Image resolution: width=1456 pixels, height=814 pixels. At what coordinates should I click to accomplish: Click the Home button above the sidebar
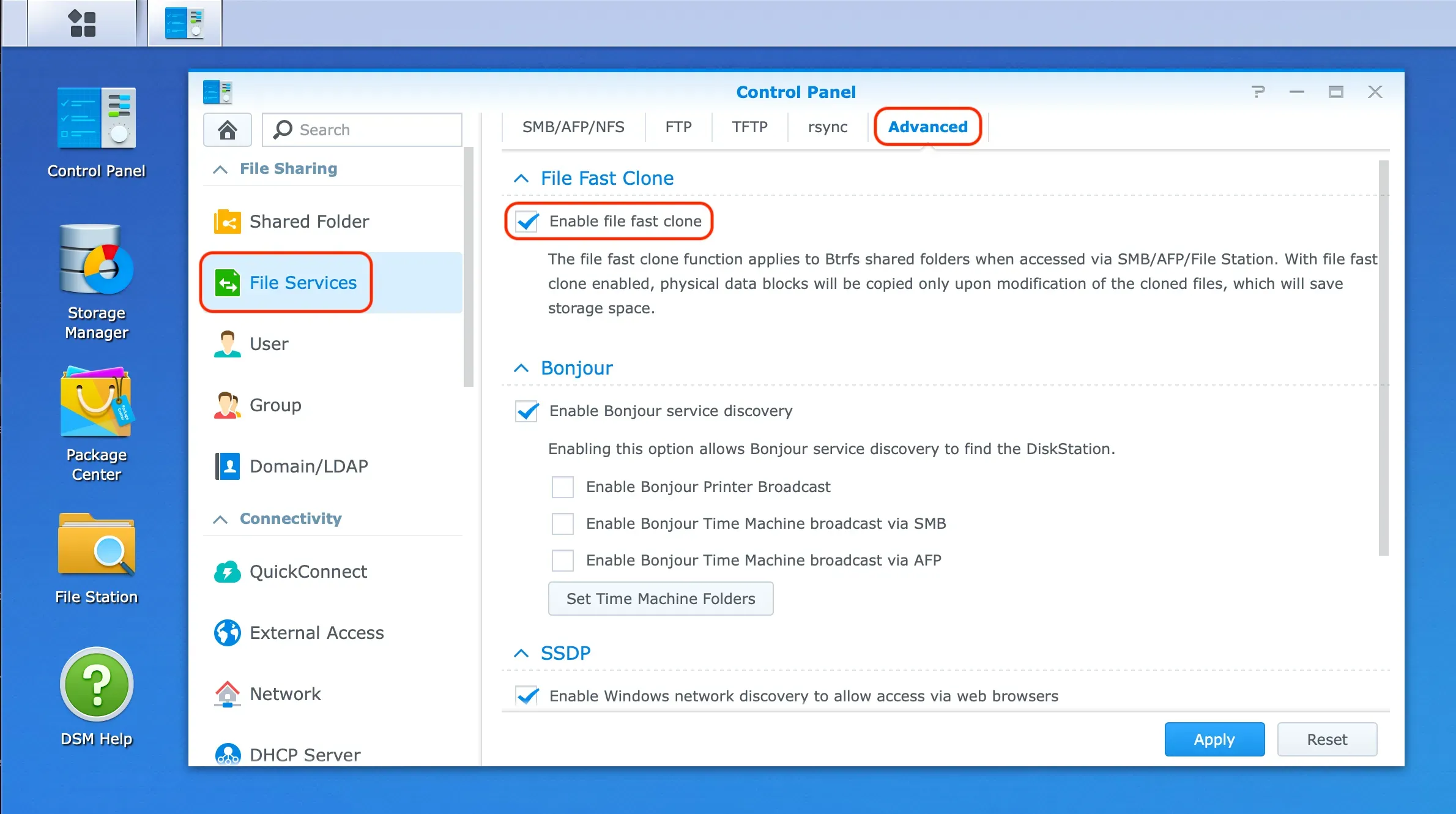227,129
